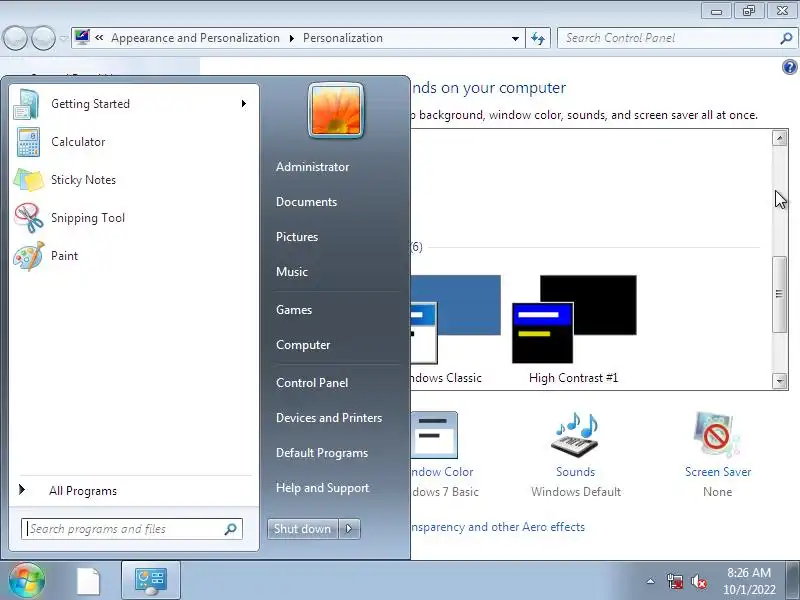Click the Search Control Panel magnifier icon
The image size is (800, 600).
coord(786,38)
